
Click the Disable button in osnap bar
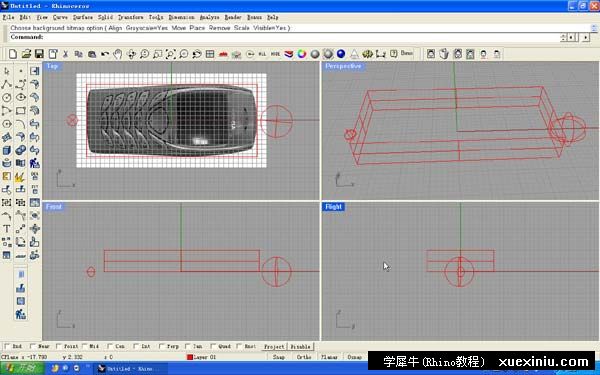click(300, 347)
